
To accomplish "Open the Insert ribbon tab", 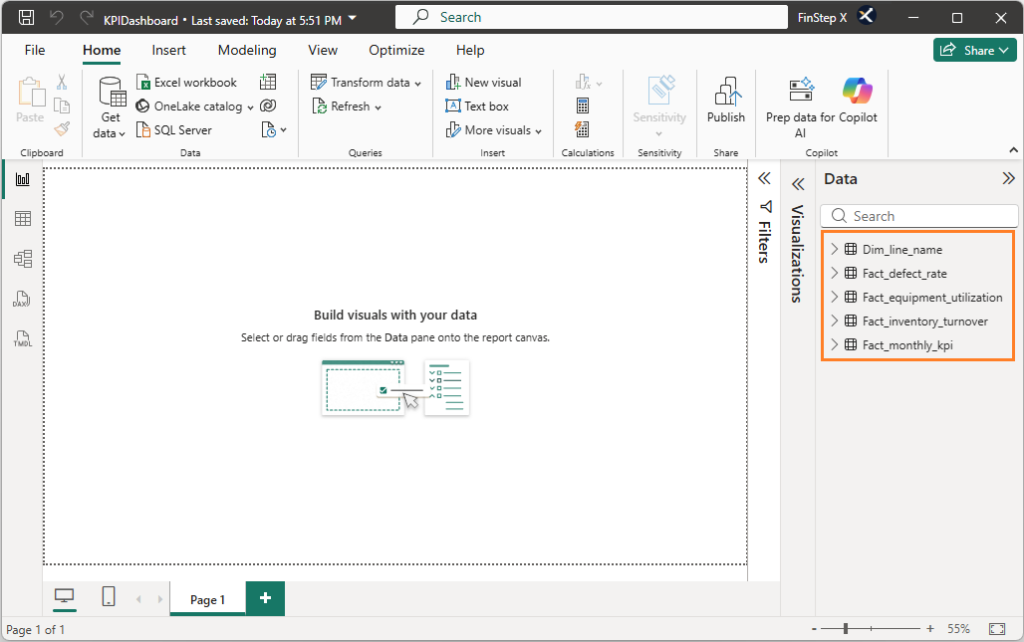I will (x=168, y=50).
